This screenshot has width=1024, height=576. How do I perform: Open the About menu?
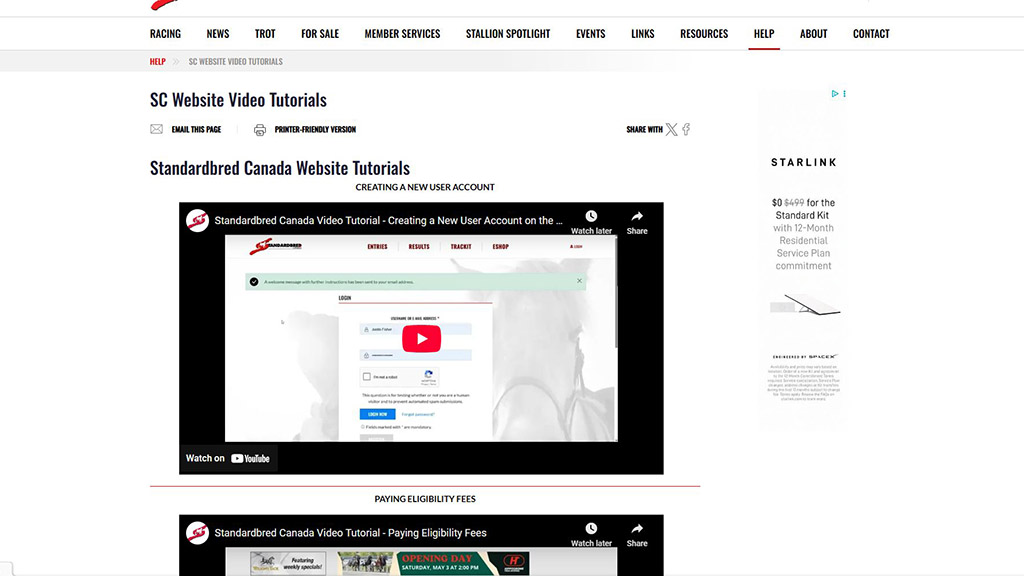pyautogui.click(x=813, y=33)
